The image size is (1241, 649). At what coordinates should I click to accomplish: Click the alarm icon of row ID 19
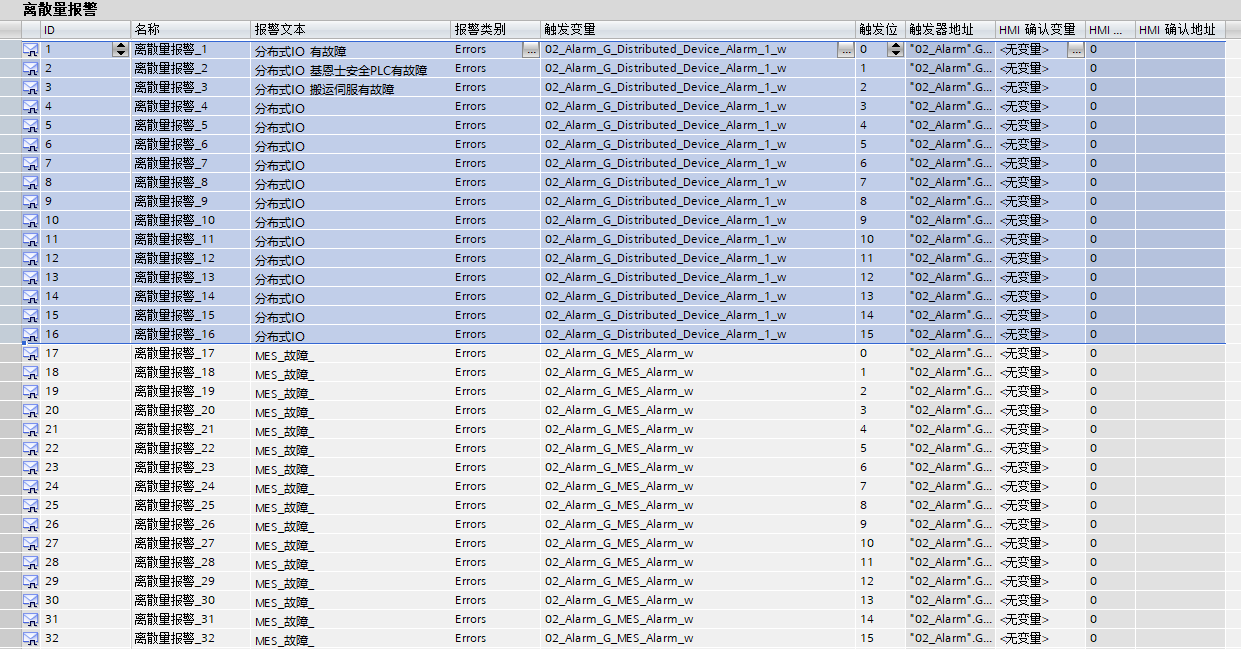pos(30,391)
